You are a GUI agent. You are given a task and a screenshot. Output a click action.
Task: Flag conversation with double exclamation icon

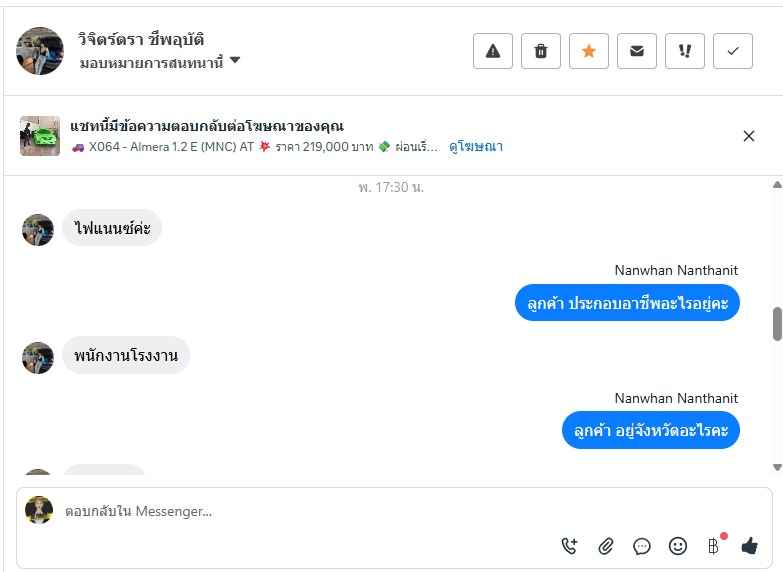(x=685, y=51)
